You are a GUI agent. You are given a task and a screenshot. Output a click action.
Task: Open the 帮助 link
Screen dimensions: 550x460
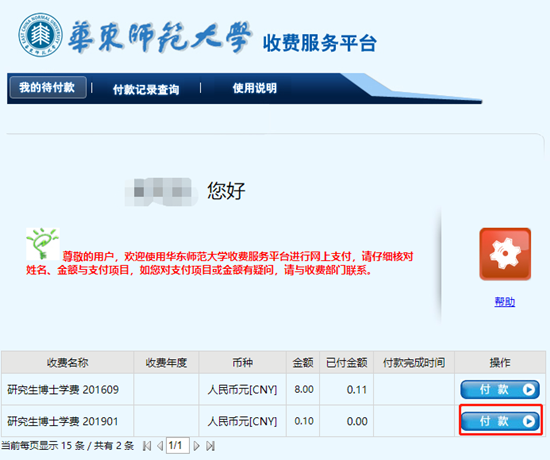tap(505, 302)
